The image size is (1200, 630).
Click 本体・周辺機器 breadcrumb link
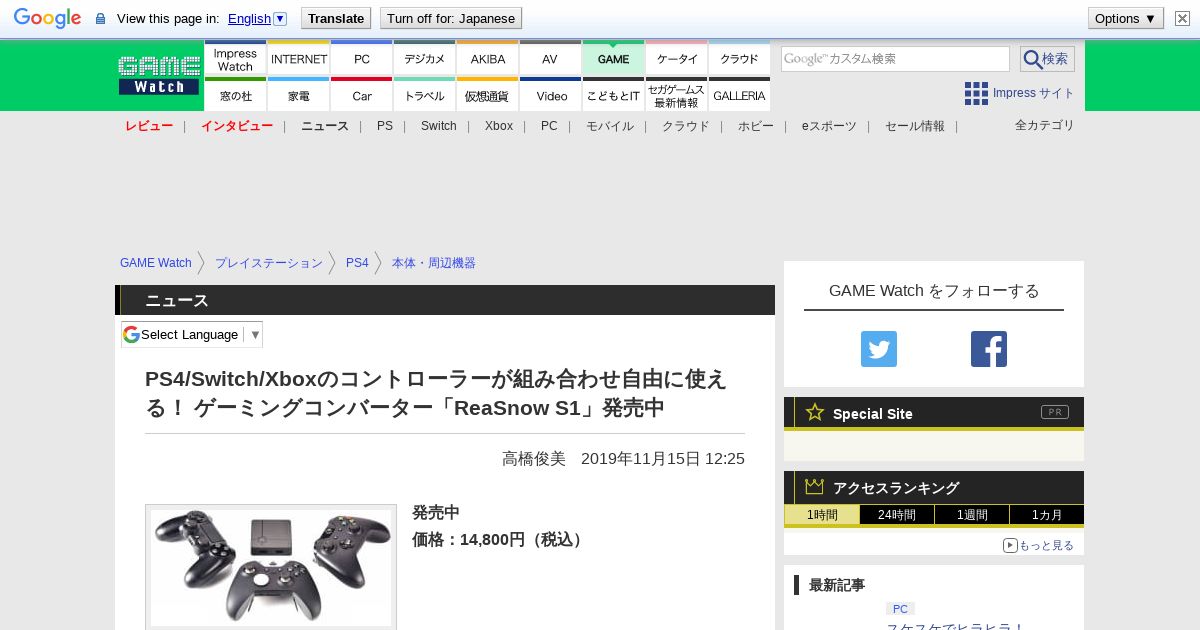[x=434, y=263]
